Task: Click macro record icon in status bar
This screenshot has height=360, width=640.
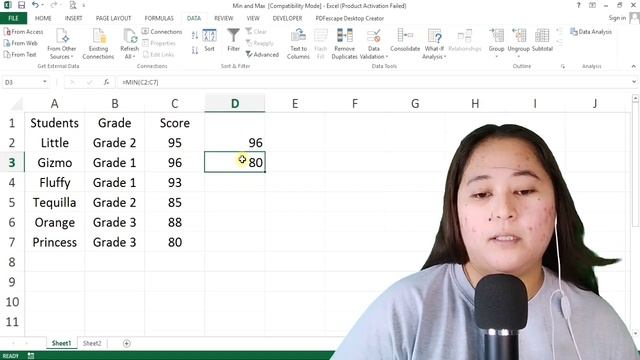Action: point(31,356)
